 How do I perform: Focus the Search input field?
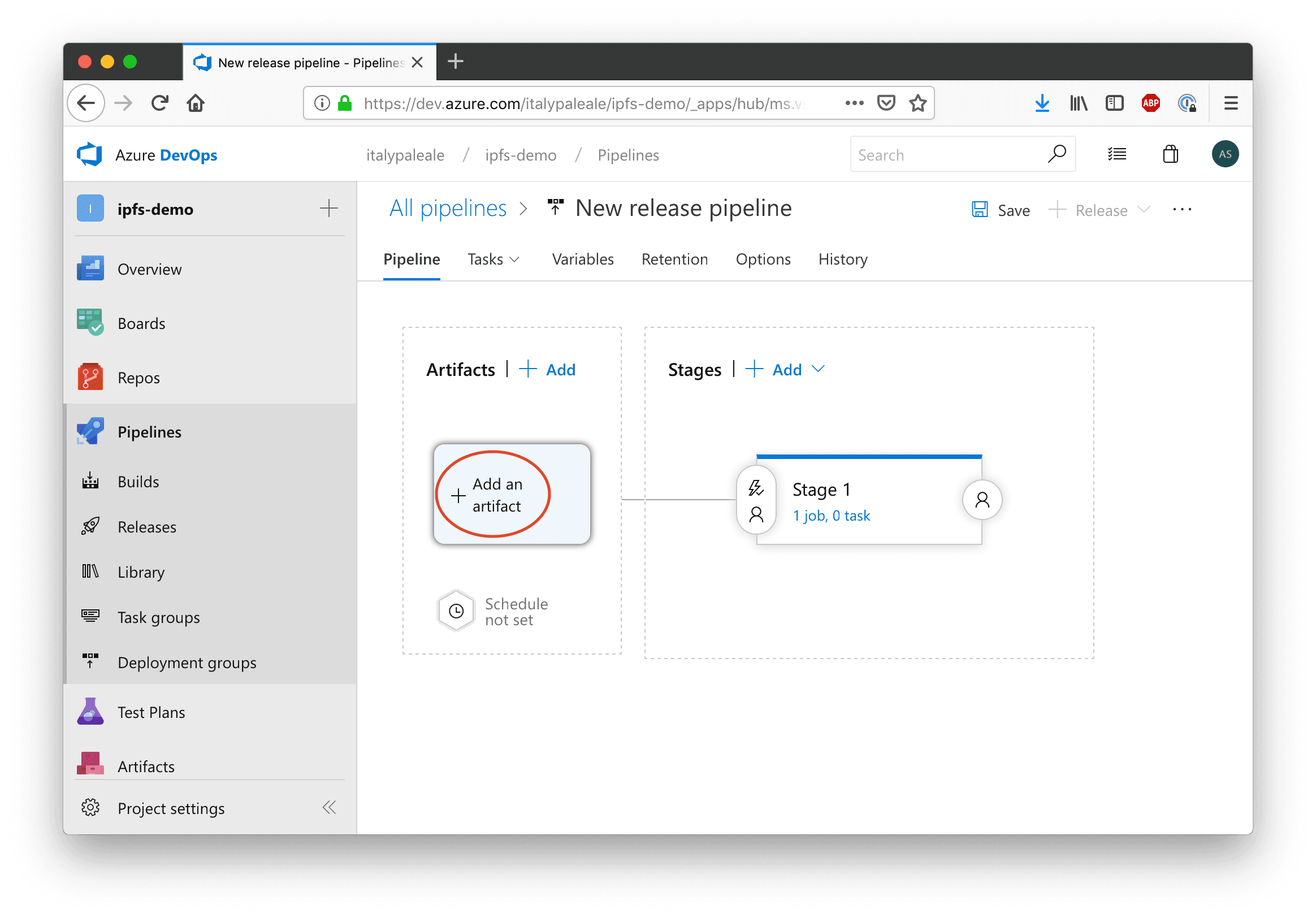(962, 154)
